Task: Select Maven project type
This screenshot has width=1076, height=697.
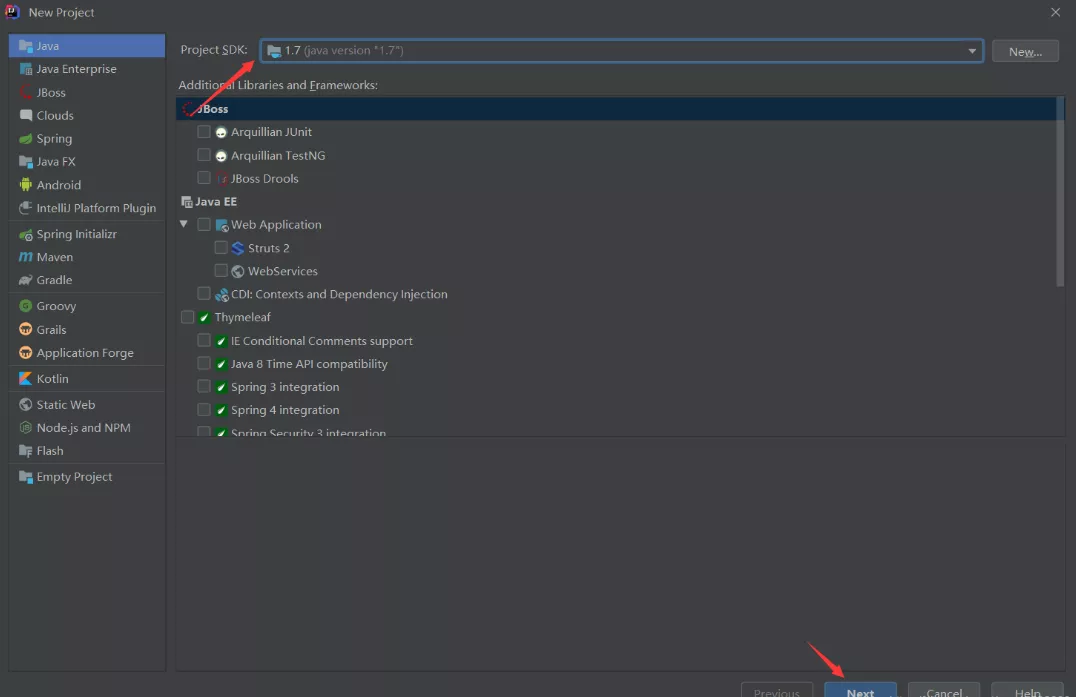Action: coord(86,257)
